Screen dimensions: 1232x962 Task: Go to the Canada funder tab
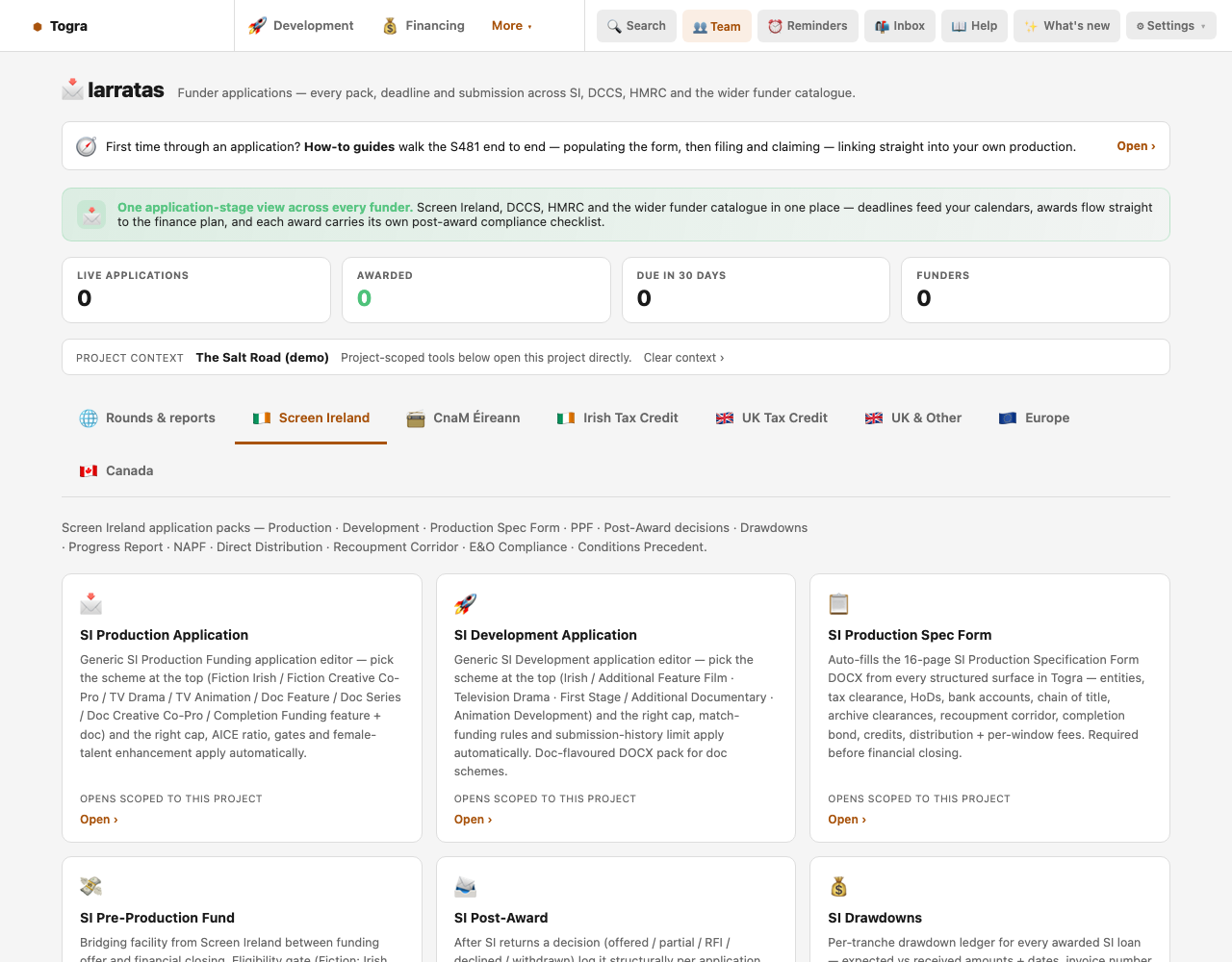(116, 470)
